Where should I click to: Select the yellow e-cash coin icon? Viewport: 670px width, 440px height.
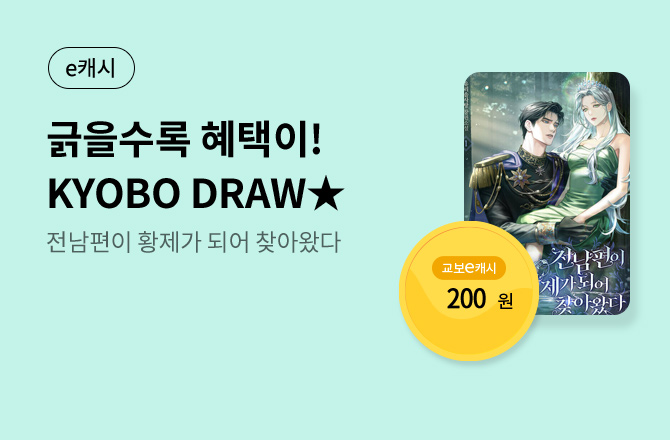[469, 291]
